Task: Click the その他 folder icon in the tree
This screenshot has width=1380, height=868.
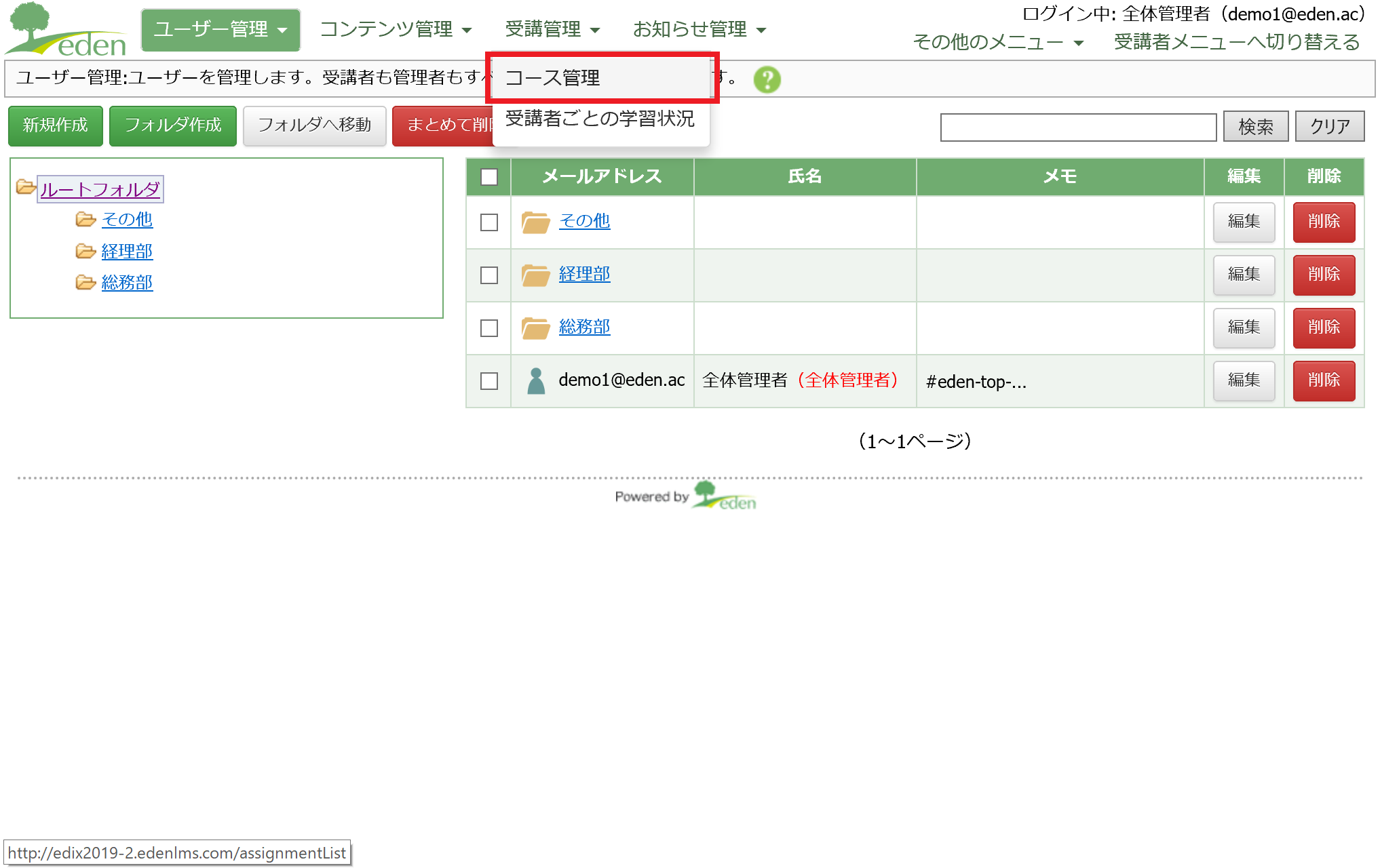Action: [x=85, y=219]
